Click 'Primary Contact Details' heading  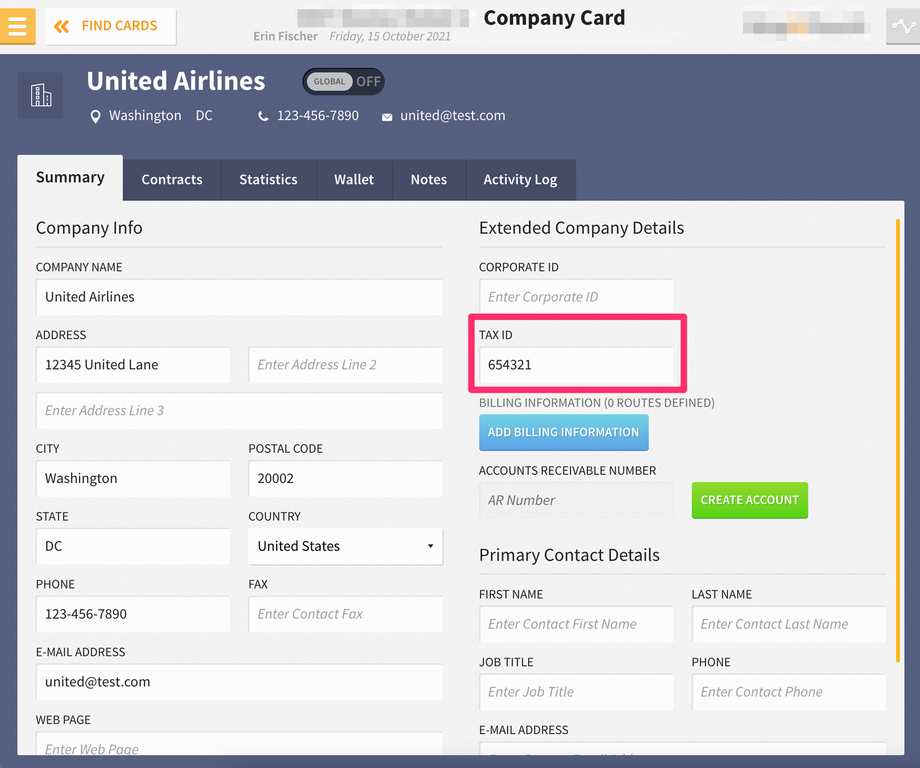[569, 555]
